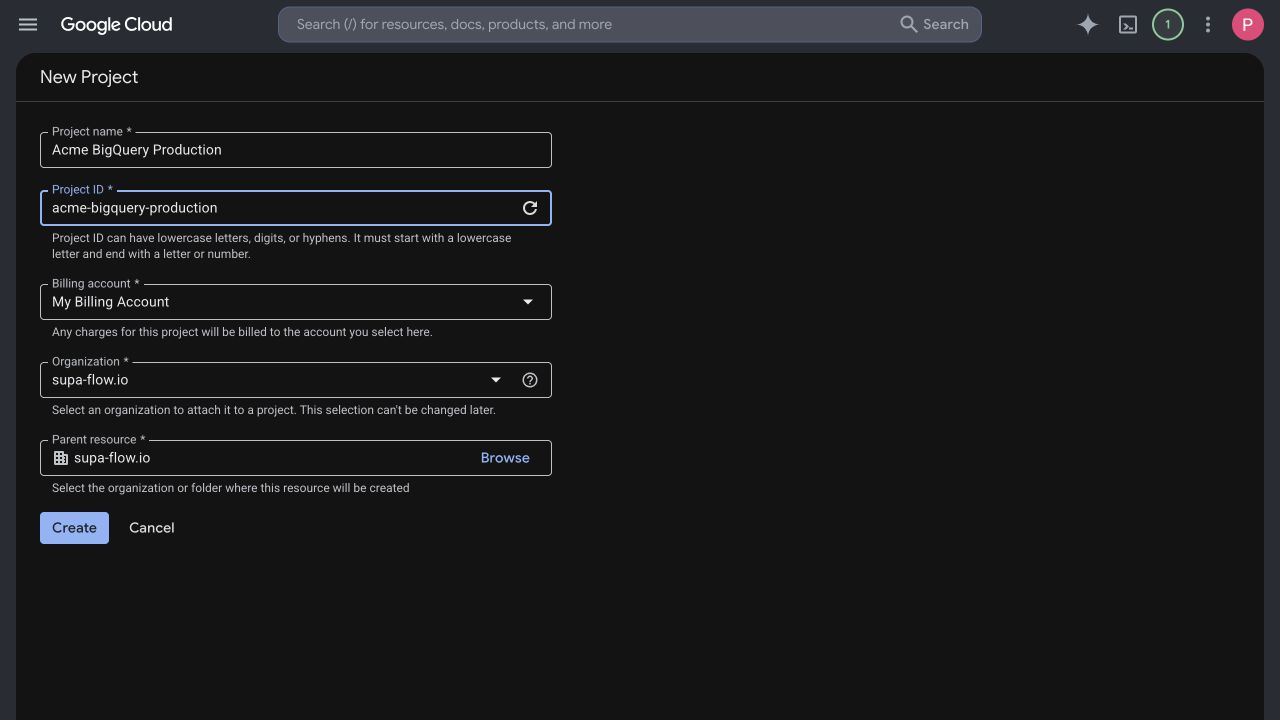Screen dimensions: 1280x720
Task: Open the three-dot settings and utilities menu
Action: click(1208, 24)
